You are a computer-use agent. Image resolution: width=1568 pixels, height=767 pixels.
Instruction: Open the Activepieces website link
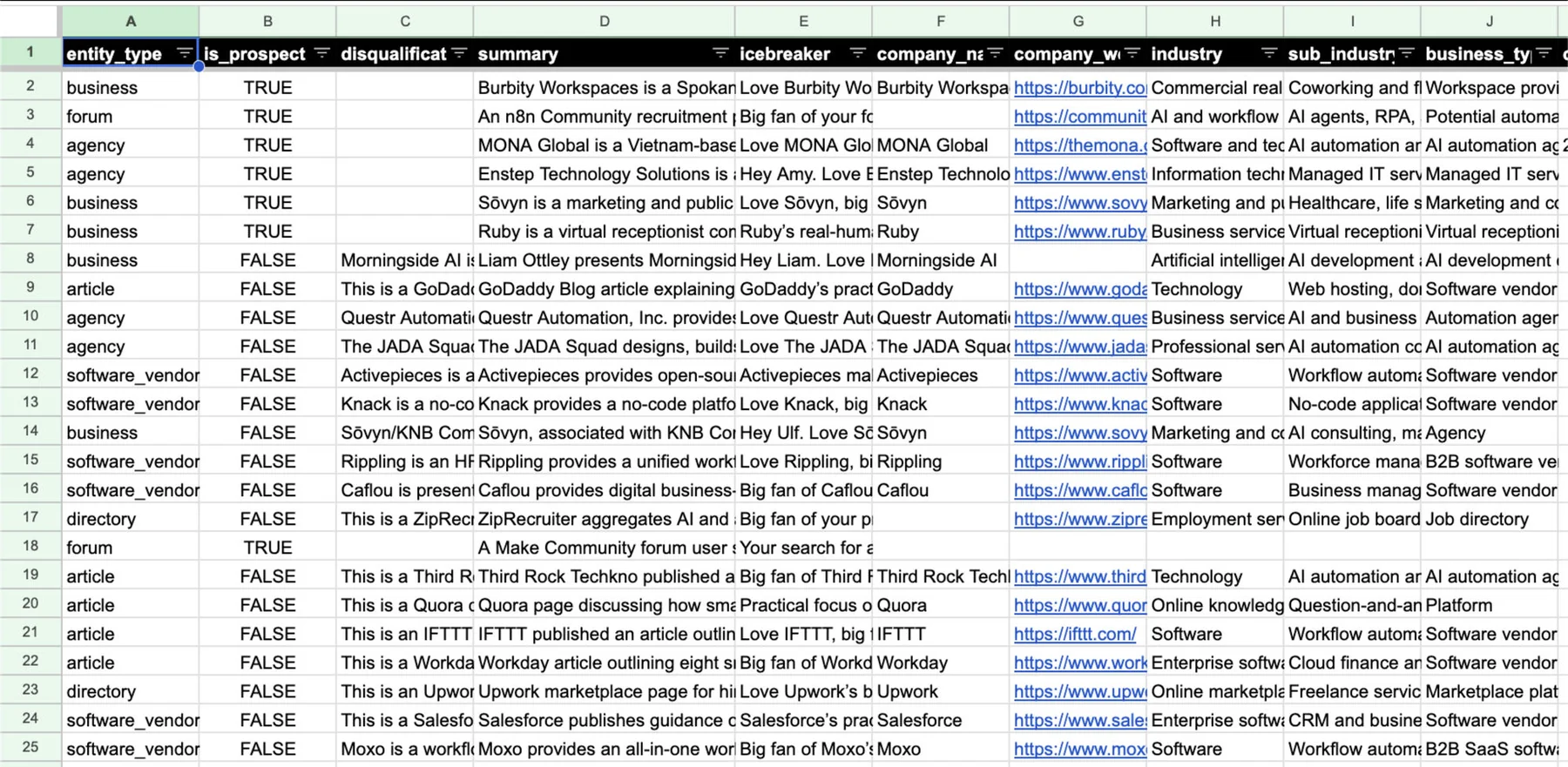point(1079,374)
